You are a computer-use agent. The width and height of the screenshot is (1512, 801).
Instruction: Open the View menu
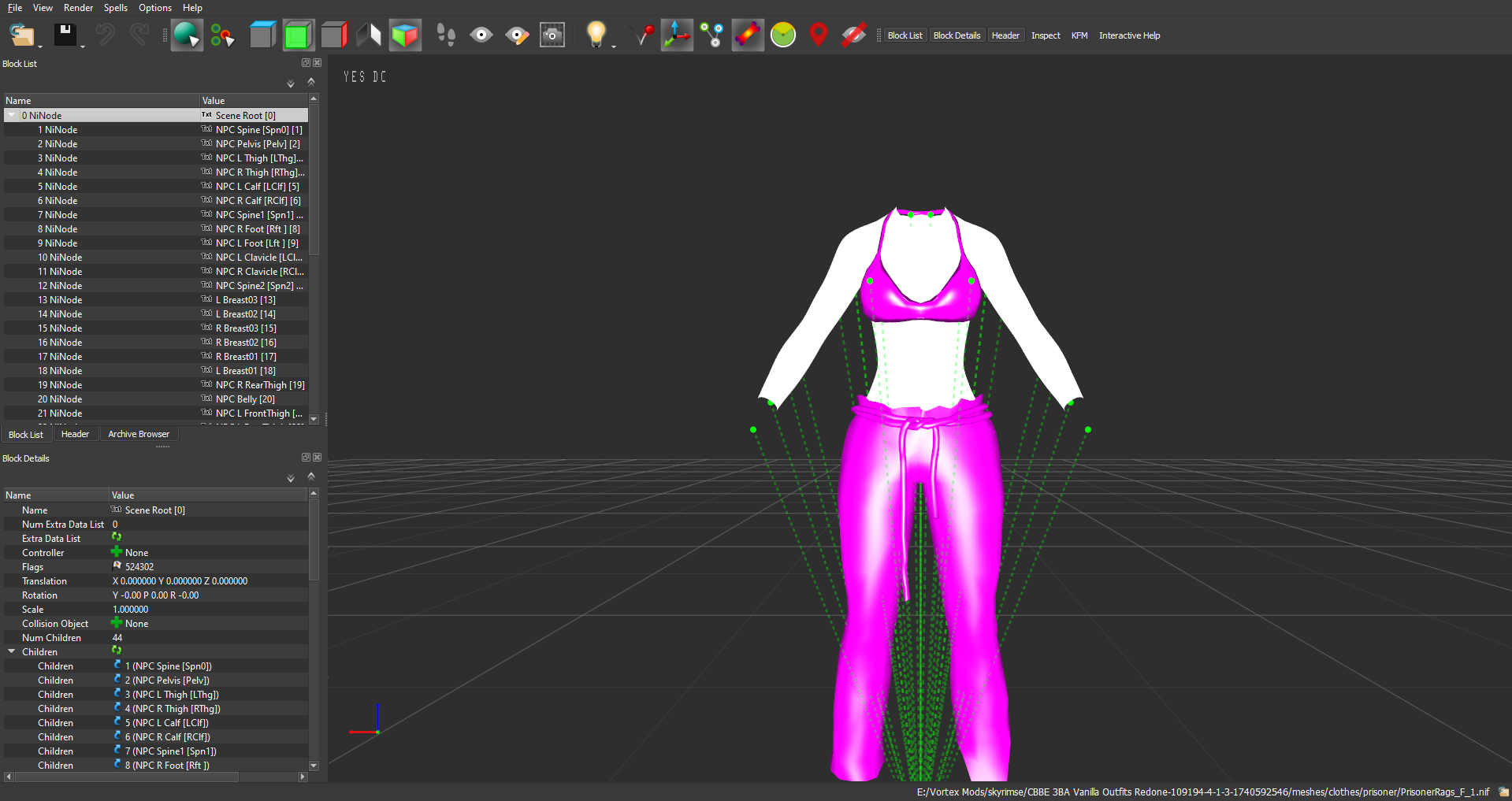pyautogui.click(x=43, y=8)
